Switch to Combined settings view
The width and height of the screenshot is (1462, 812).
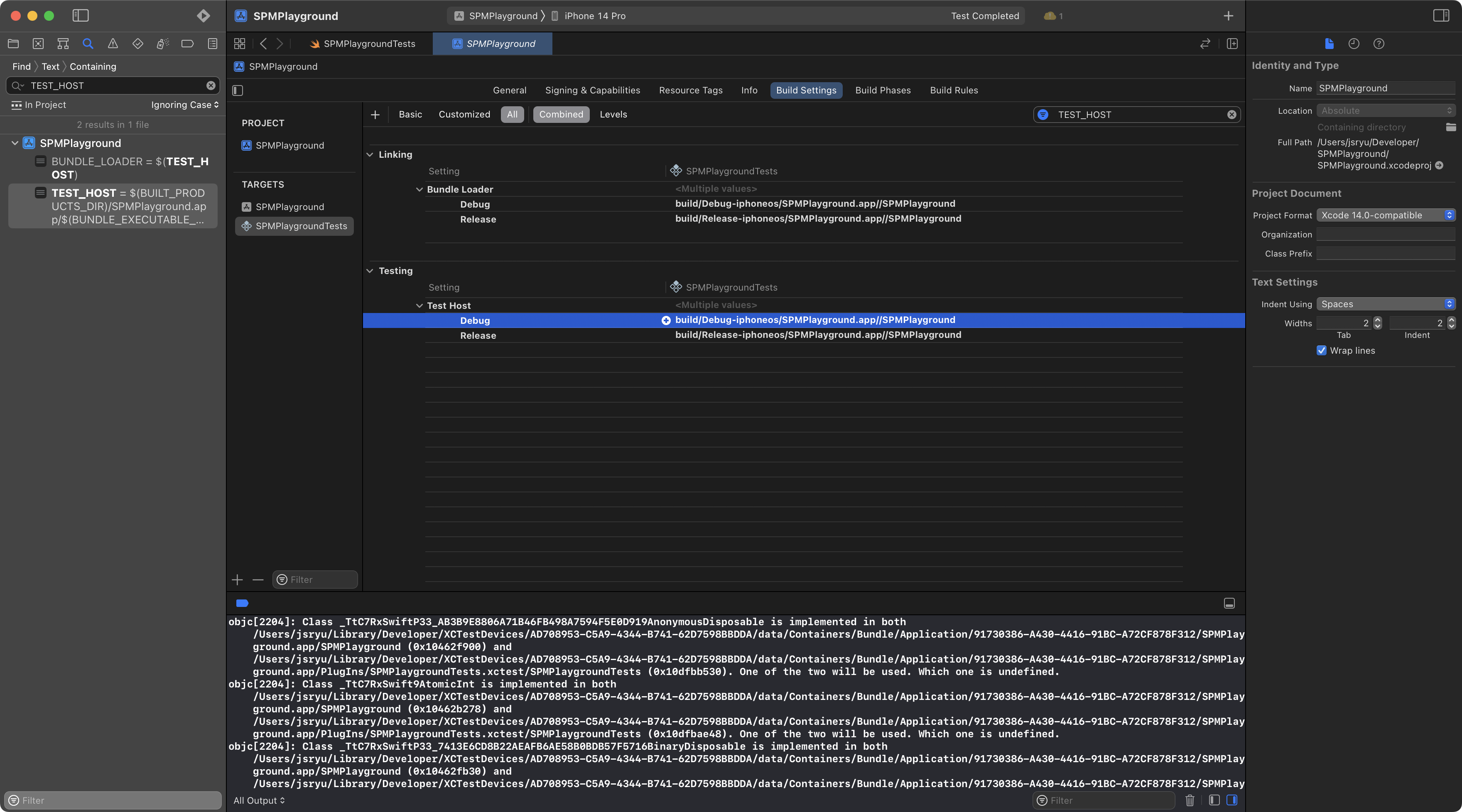click(561, 115)
